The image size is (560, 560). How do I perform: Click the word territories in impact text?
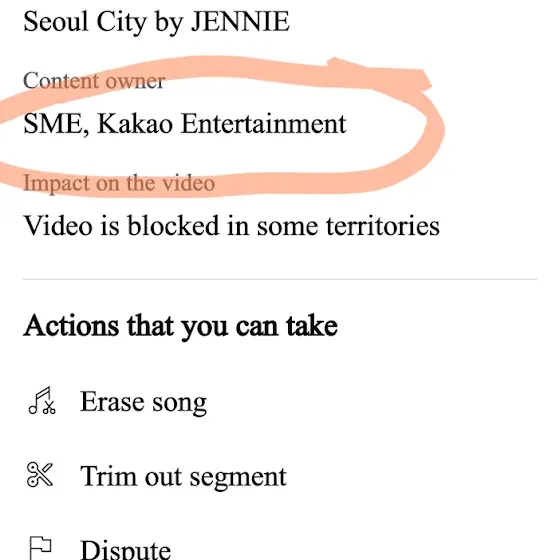click(382, 226)
